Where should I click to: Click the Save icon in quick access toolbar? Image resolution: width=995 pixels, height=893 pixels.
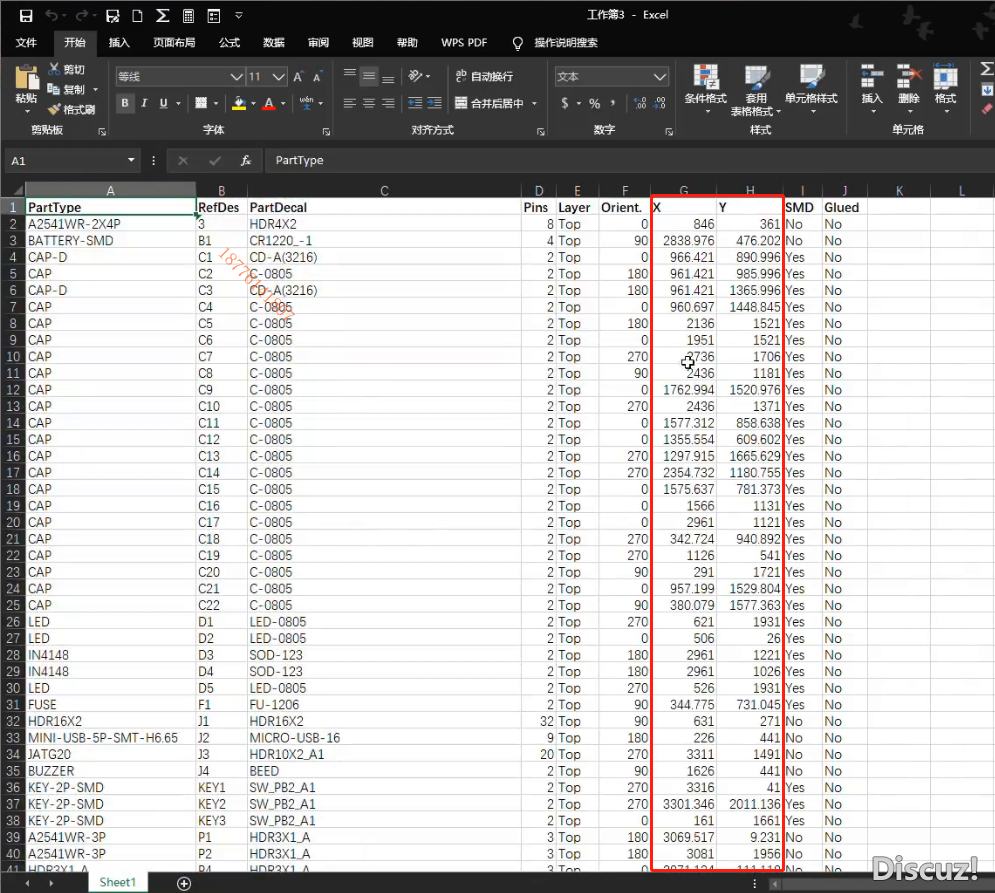coord(25,16)
